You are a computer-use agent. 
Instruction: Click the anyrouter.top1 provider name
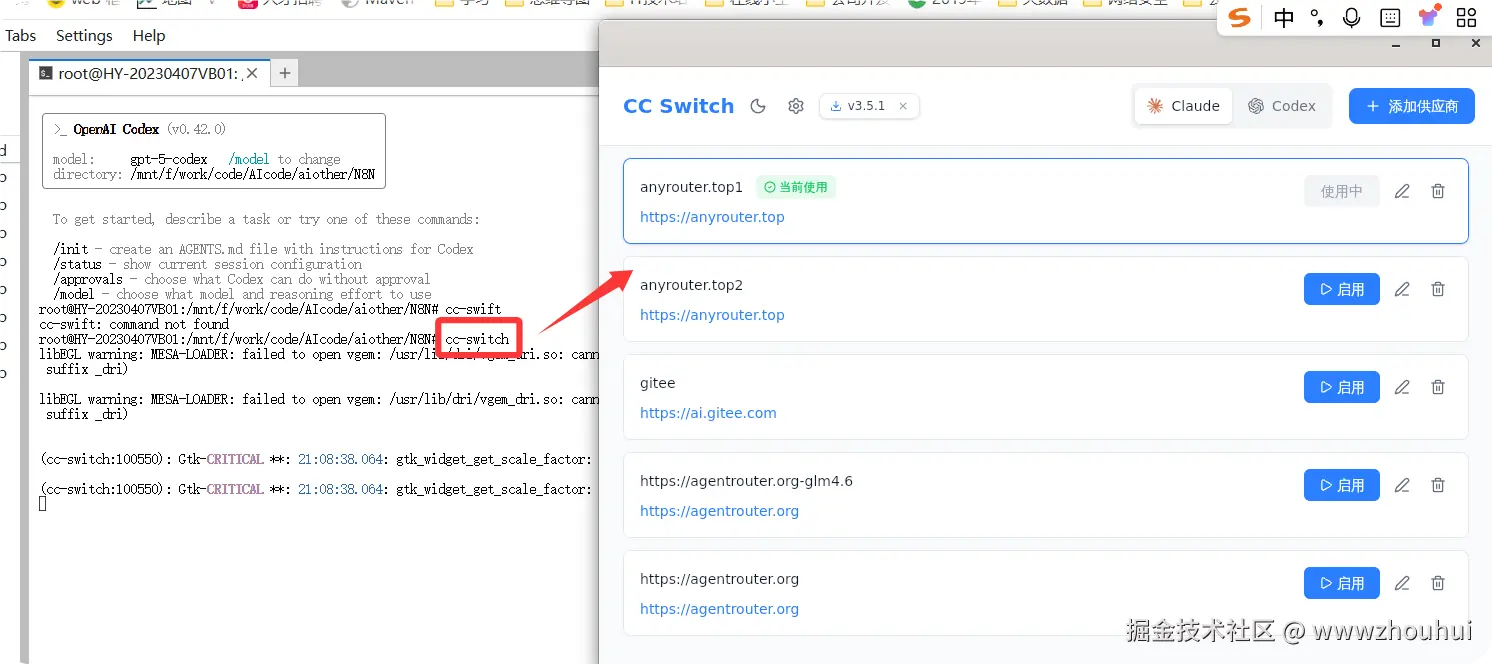pyautogui.click(x=691, y=187)
